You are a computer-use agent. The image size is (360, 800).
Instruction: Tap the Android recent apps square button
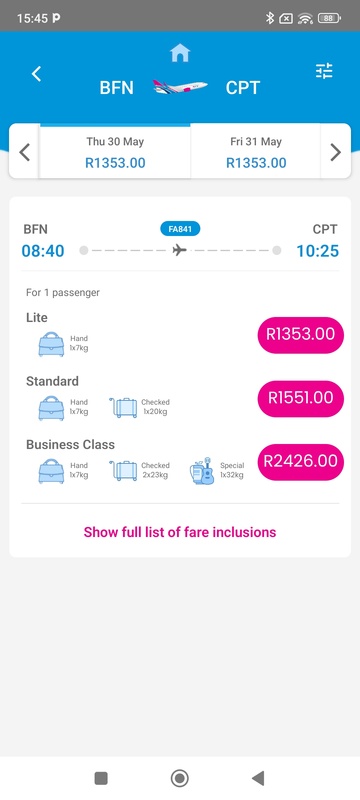[x=101, y=778]
